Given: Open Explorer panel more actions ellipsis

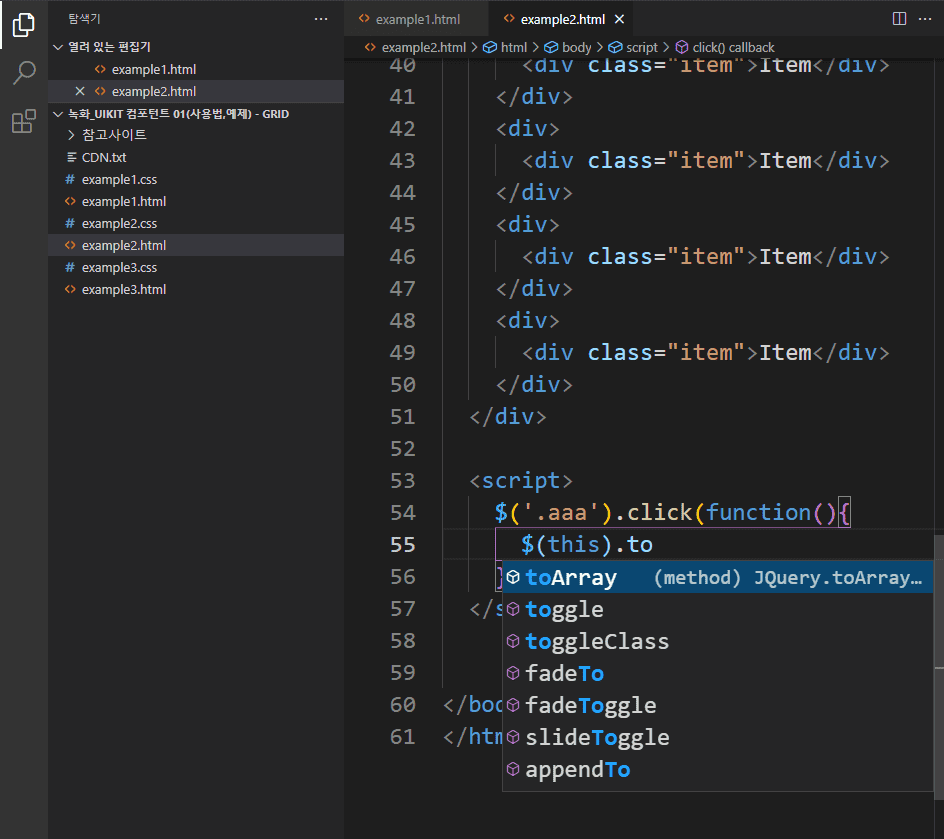Looking at the screenshot, I should click(x=320, y=19).
